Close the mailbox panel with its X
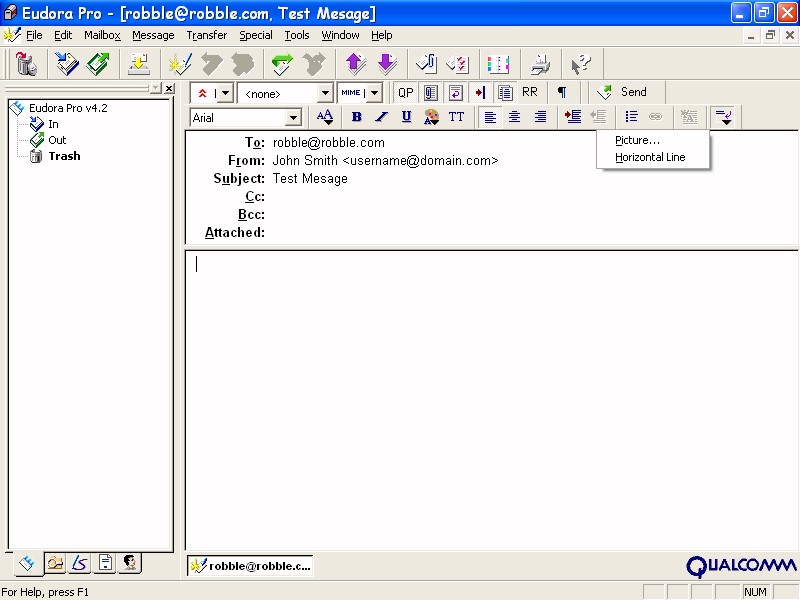Image resolution: width=800 pixels, height=600 pixels. 169,88
